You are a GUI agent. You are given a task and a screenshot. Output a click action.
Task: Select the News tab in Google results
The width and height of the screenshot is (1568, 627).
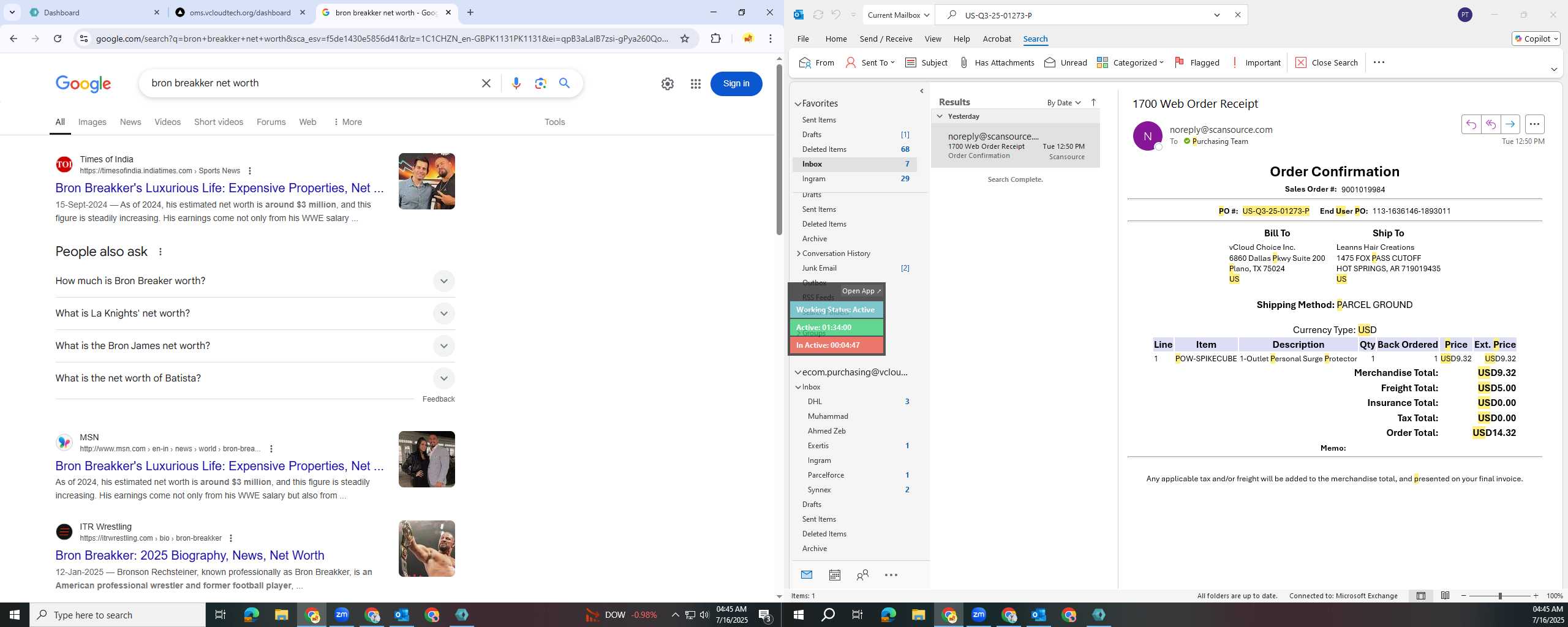[x=130, y=122]
